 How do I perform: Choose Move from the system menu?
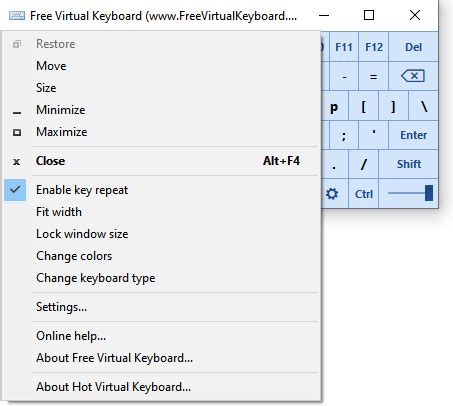click(161, 66)
